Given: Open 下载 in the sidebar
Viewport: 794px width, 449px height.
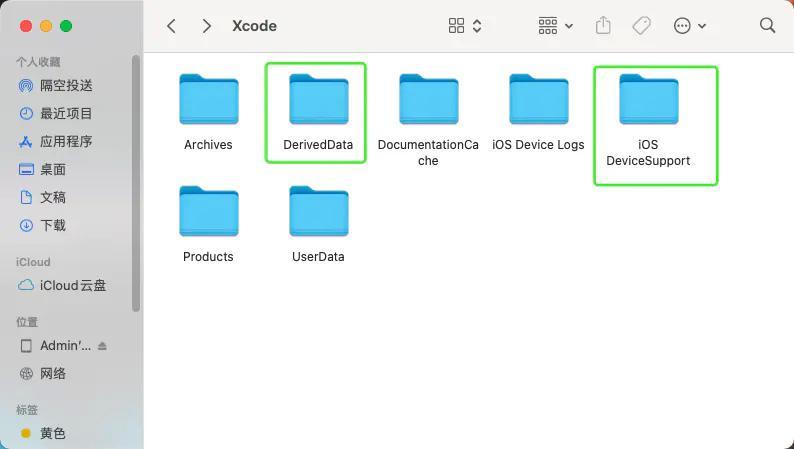Looking at the screenshot, I should coord(43,225).
